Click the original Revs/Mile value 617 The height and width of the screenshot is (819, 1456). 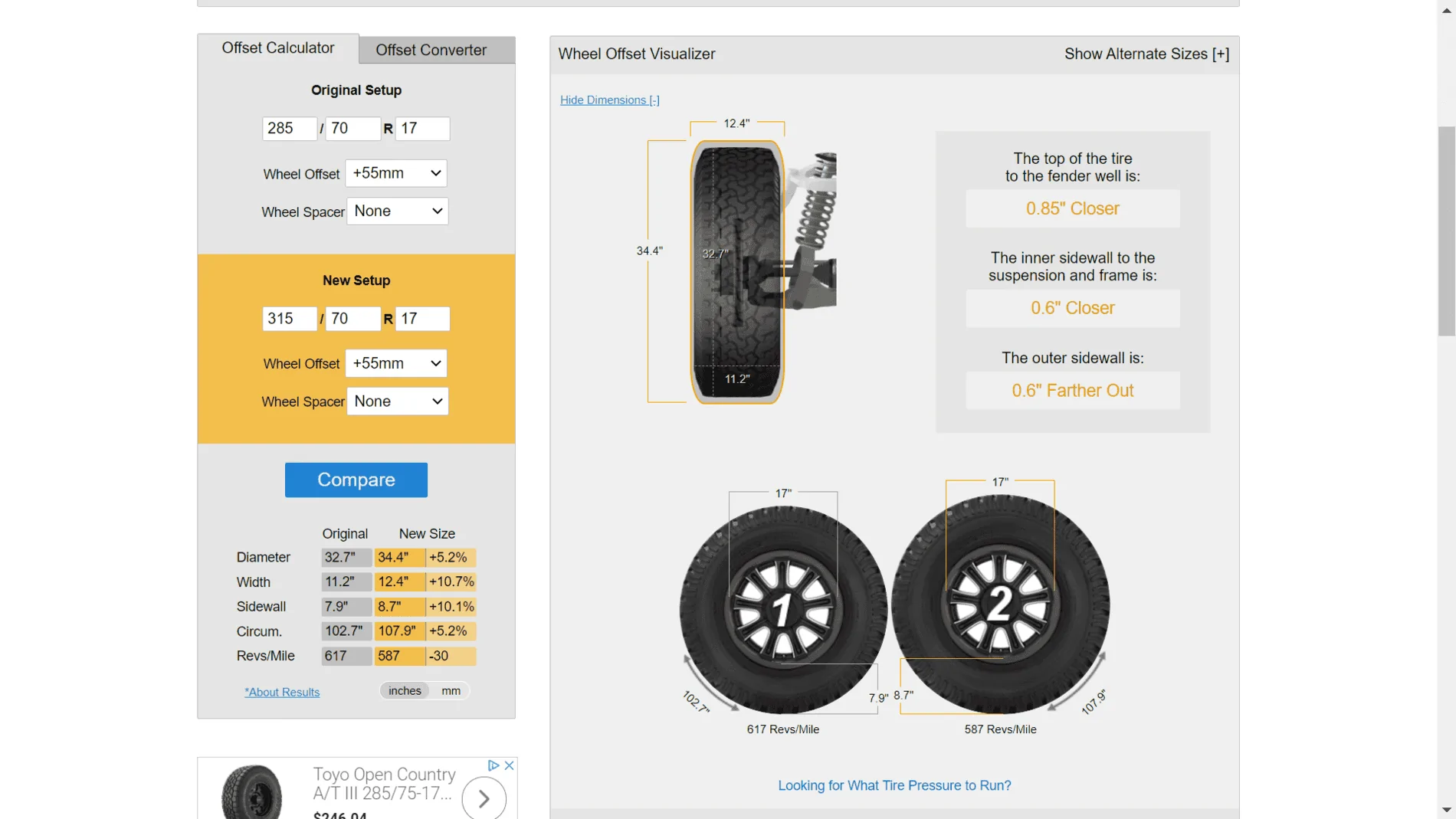(346, 656)
